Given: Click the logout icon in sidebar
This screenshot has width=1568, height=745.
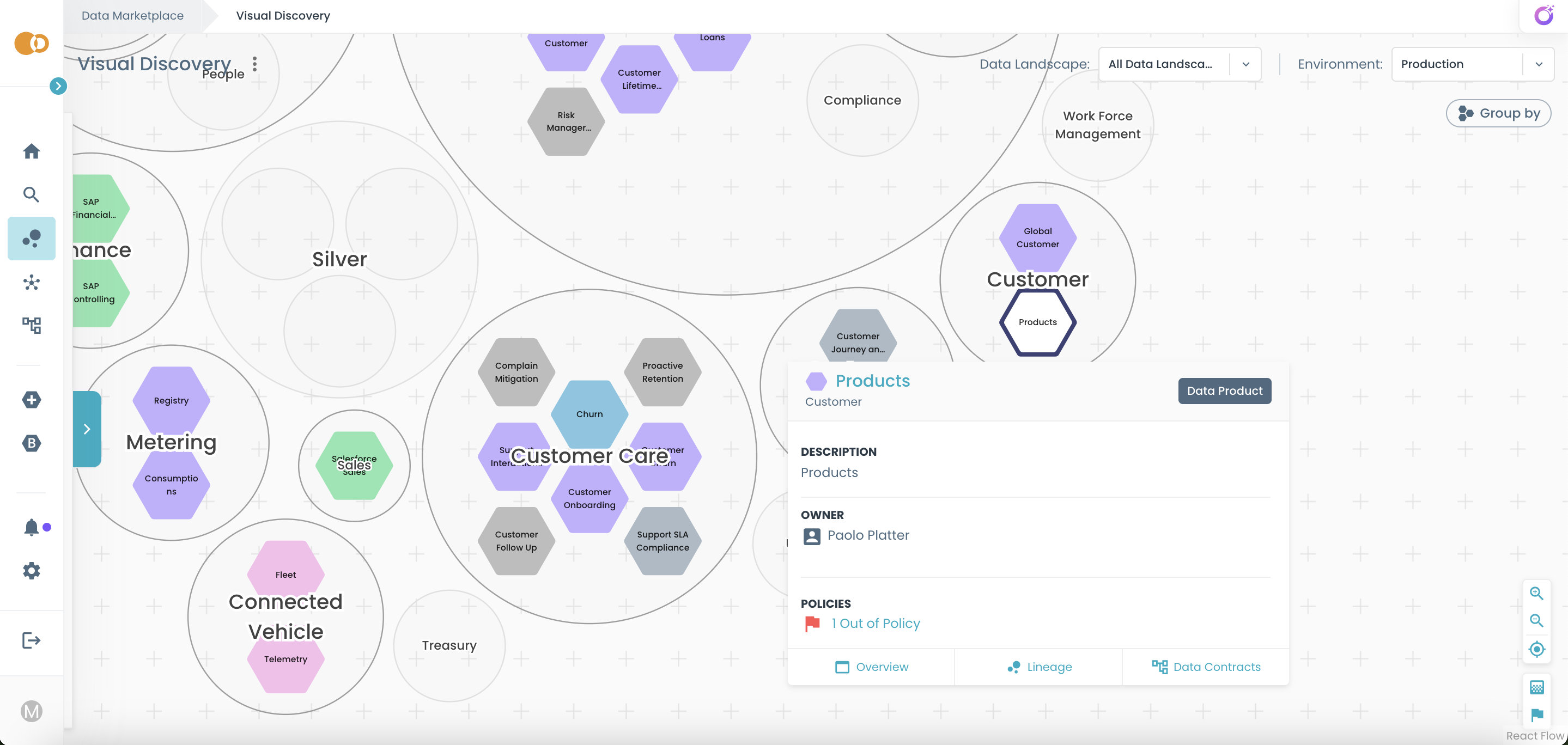Looking at the screenshot, I should [31, 640].
